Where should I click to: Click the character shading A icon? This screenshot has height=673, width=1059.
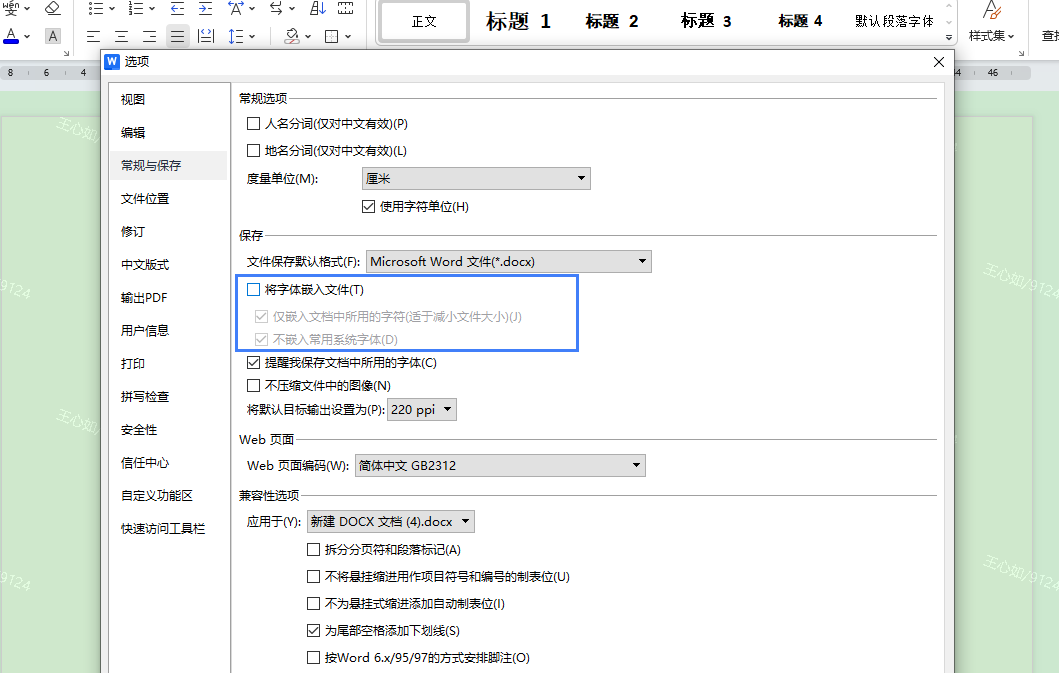[53, 37]
